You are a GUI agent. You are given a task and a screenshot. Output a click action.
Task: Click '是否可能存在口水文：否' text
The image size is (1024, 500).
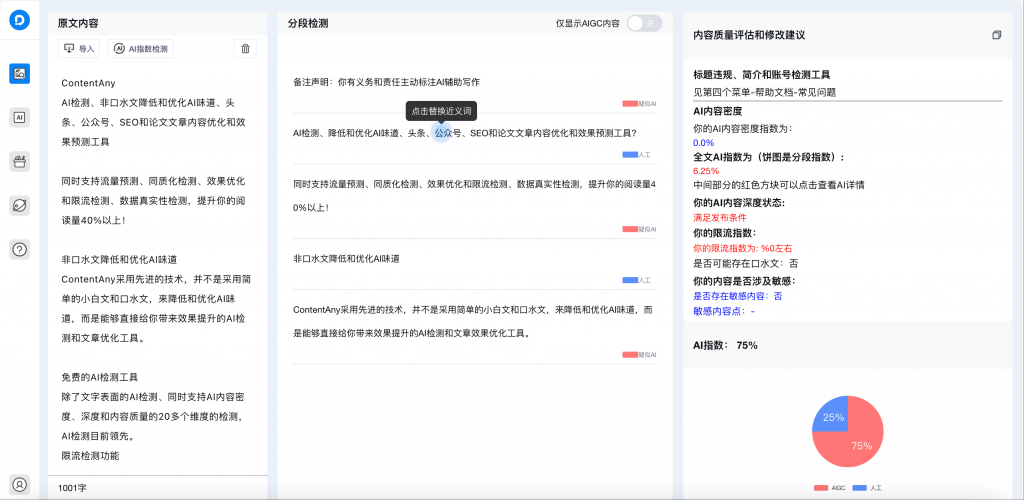pos(745,264)
